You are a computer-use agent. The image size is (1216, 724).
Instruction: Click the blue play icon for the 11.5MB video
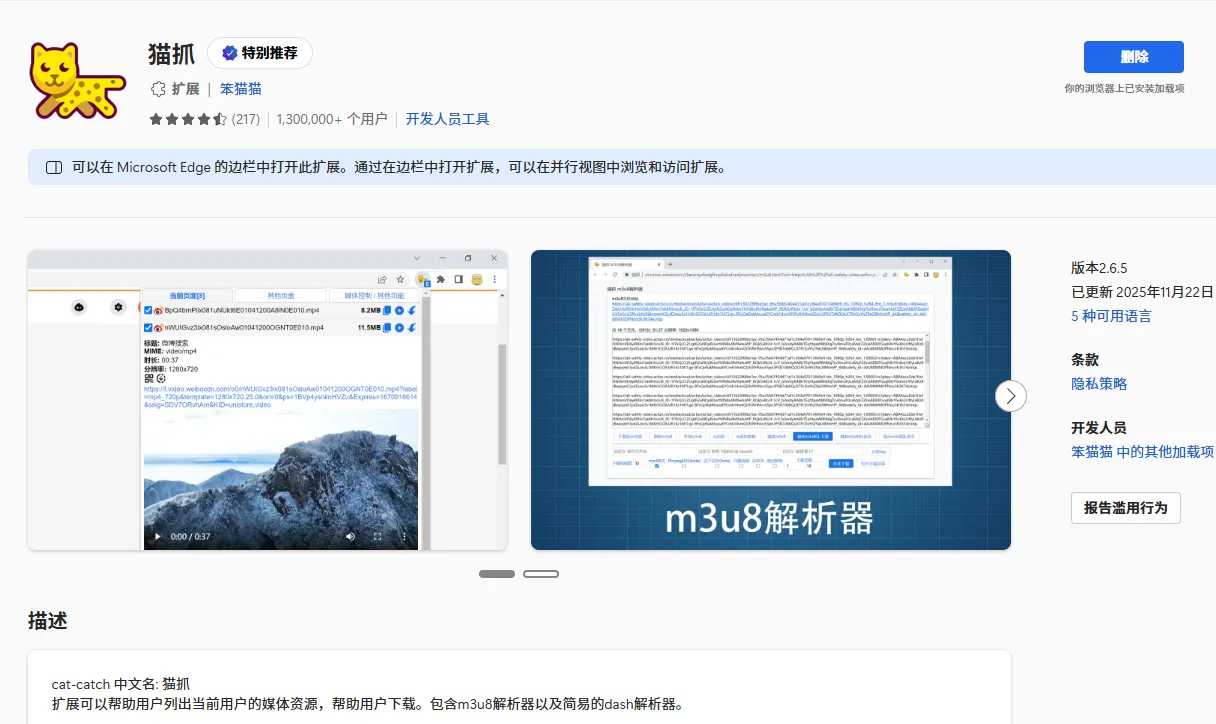click(398, 328)
